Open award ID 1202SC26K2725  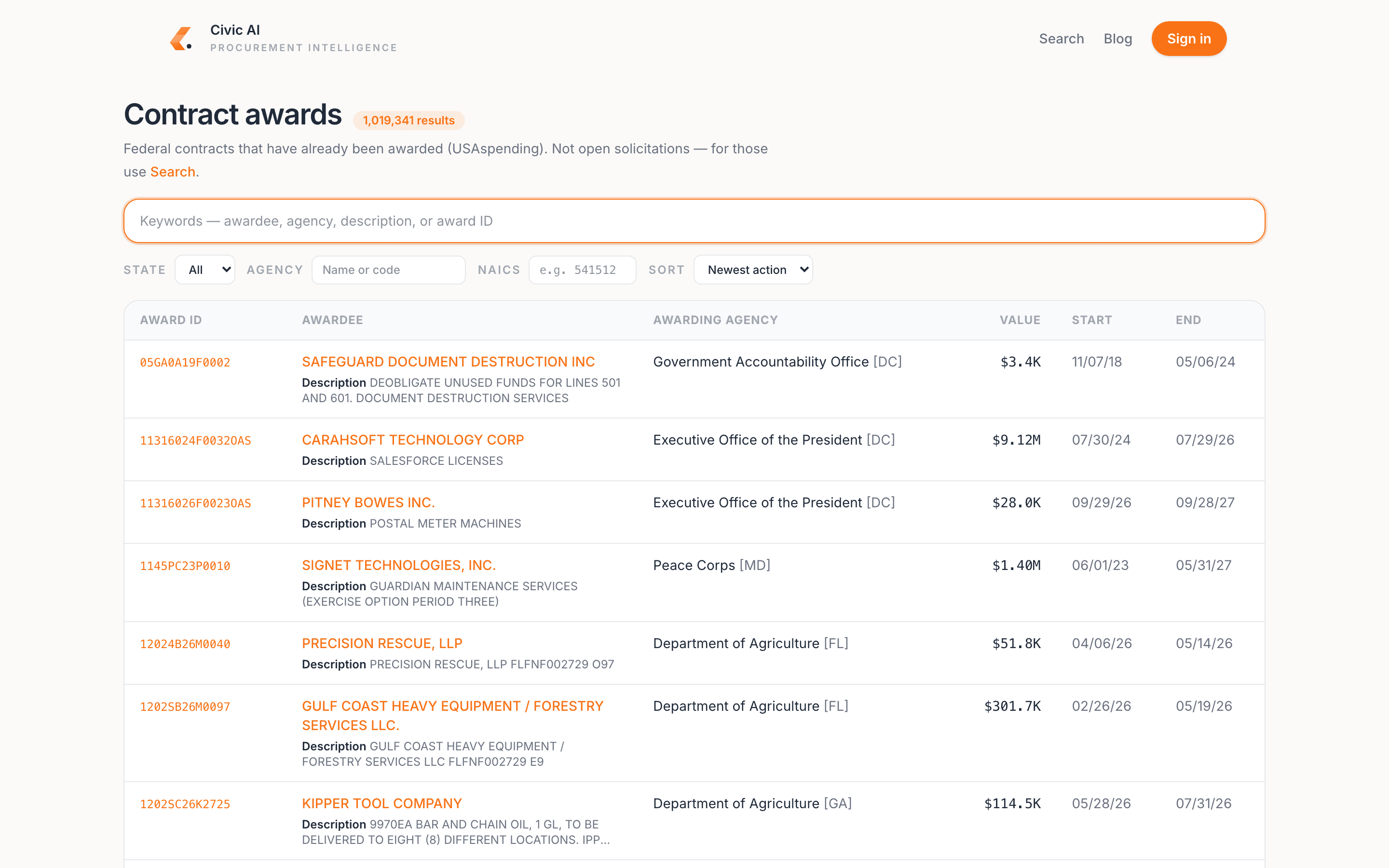click(185, 804)
